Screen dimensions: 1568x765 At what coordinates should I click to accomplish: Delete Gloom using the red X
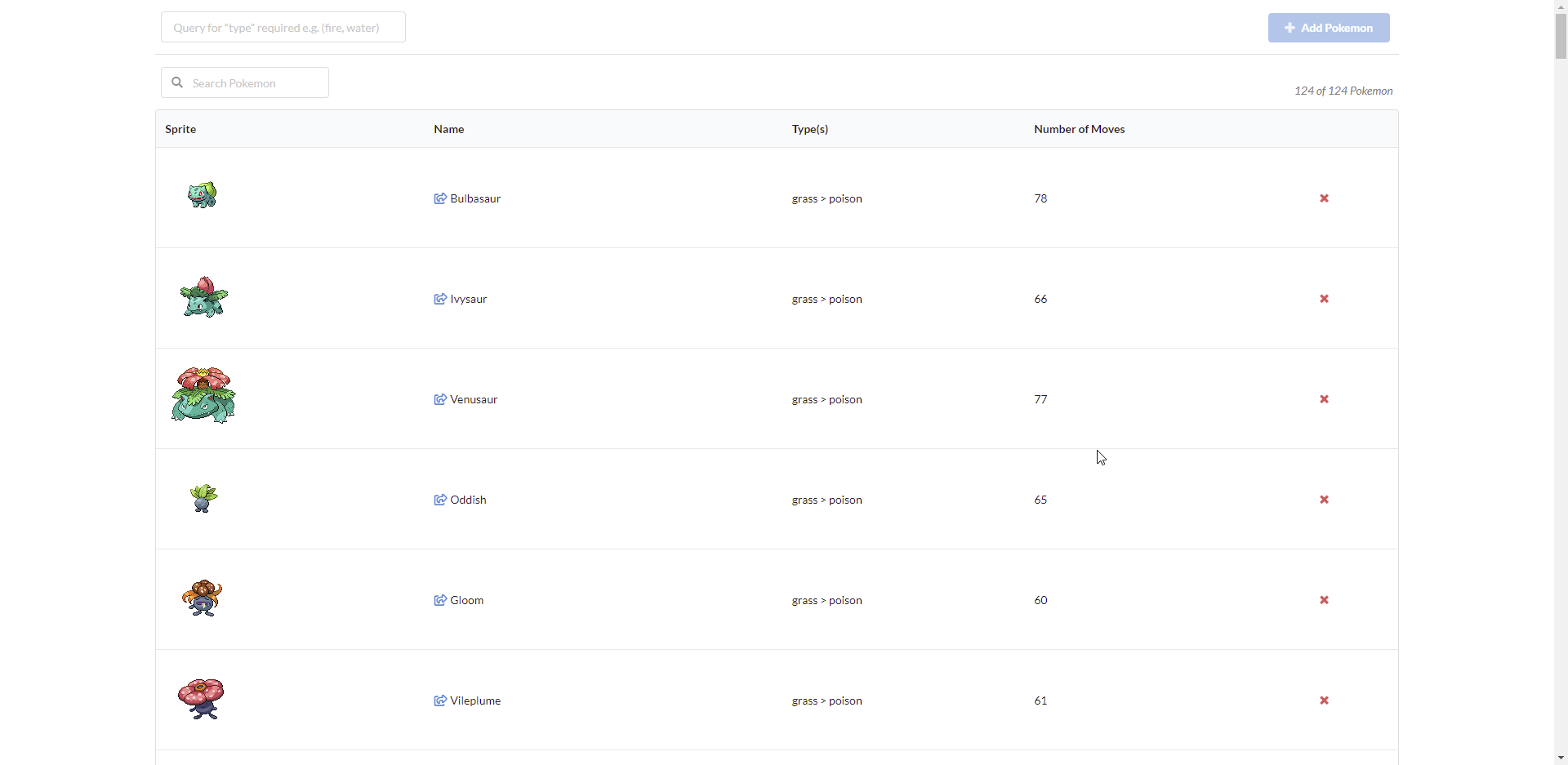[1323, 600]
